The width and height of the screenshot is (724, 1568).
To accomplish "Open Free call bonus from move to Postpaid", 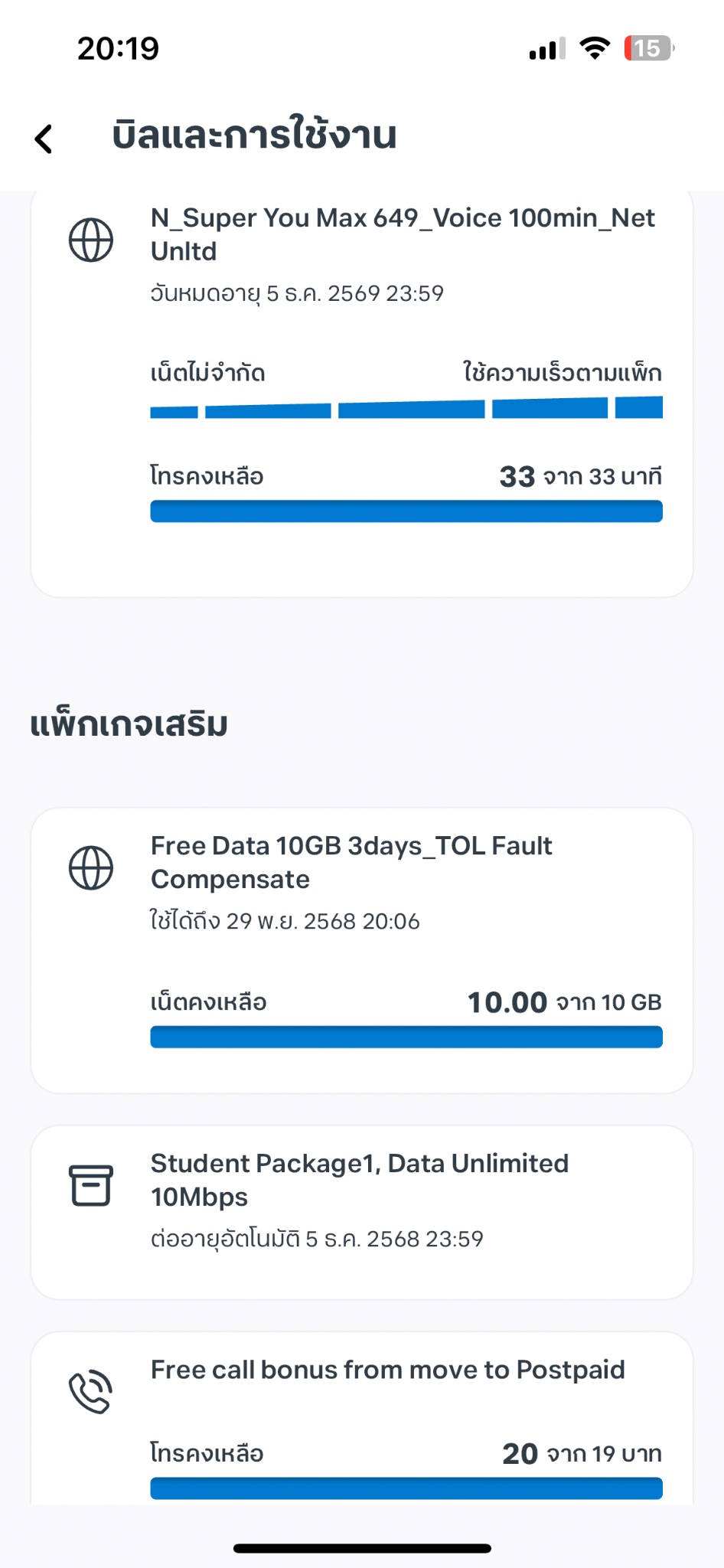I will (x=387, y=1370).
